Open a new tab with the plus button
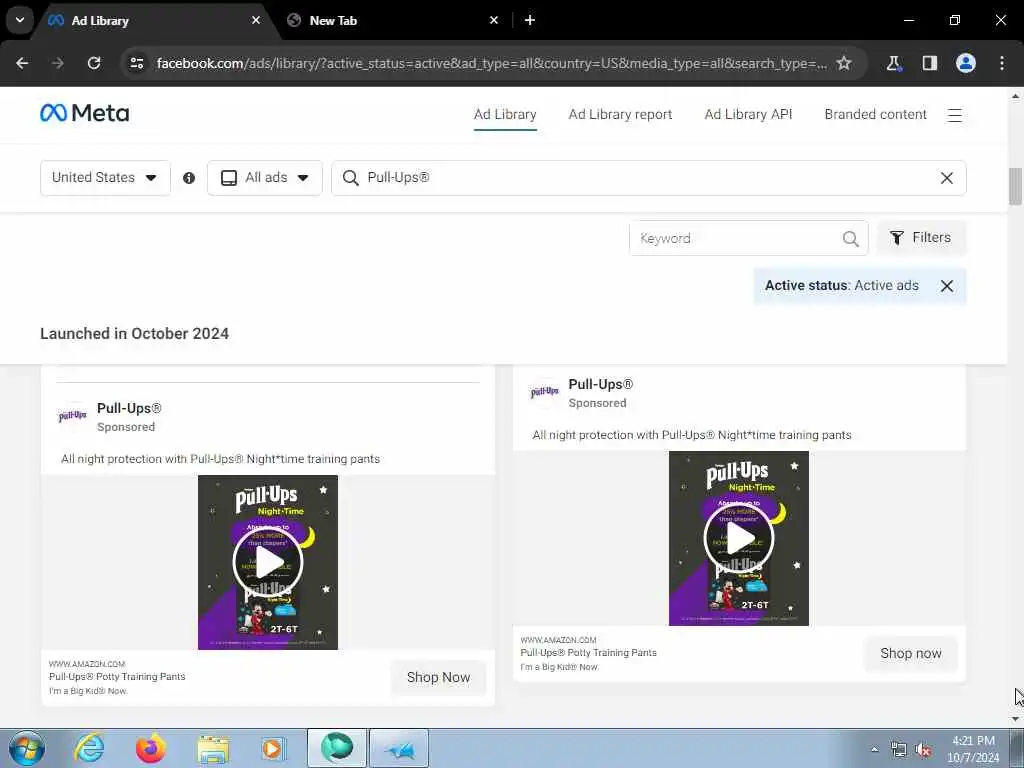 coord(530,20)
